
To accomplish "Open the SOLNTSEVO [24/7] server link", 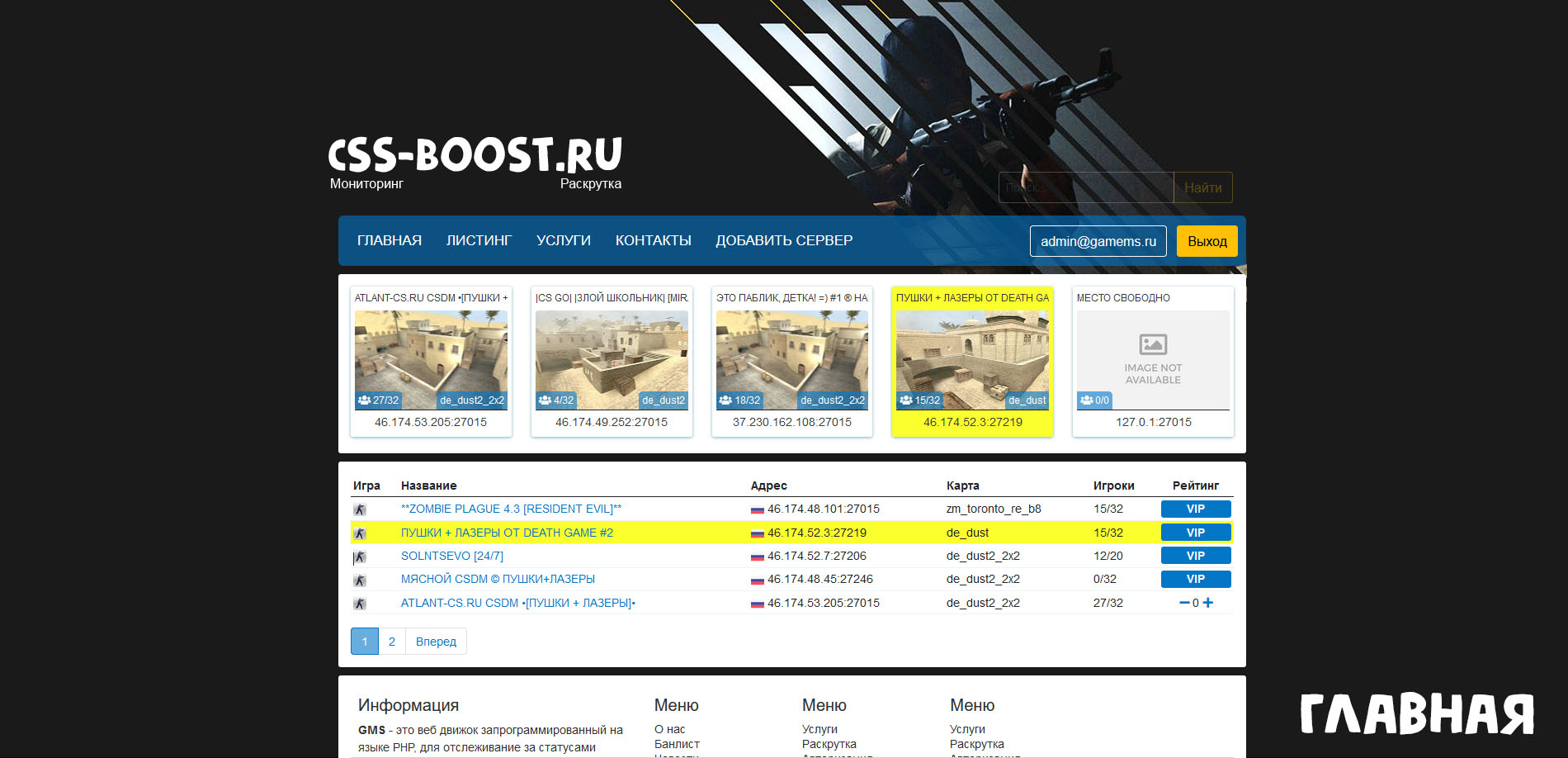I will [x=451, y=556].
